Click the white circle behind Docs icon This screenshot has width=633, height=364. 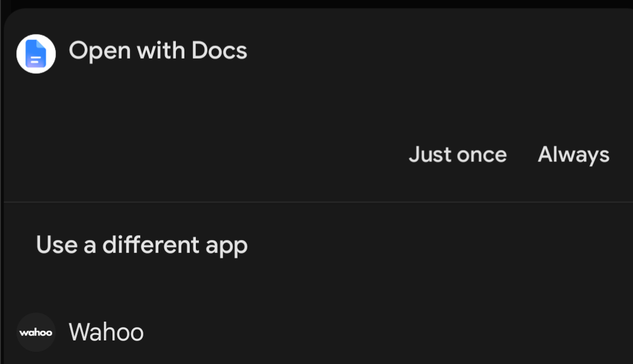point(36,54)
